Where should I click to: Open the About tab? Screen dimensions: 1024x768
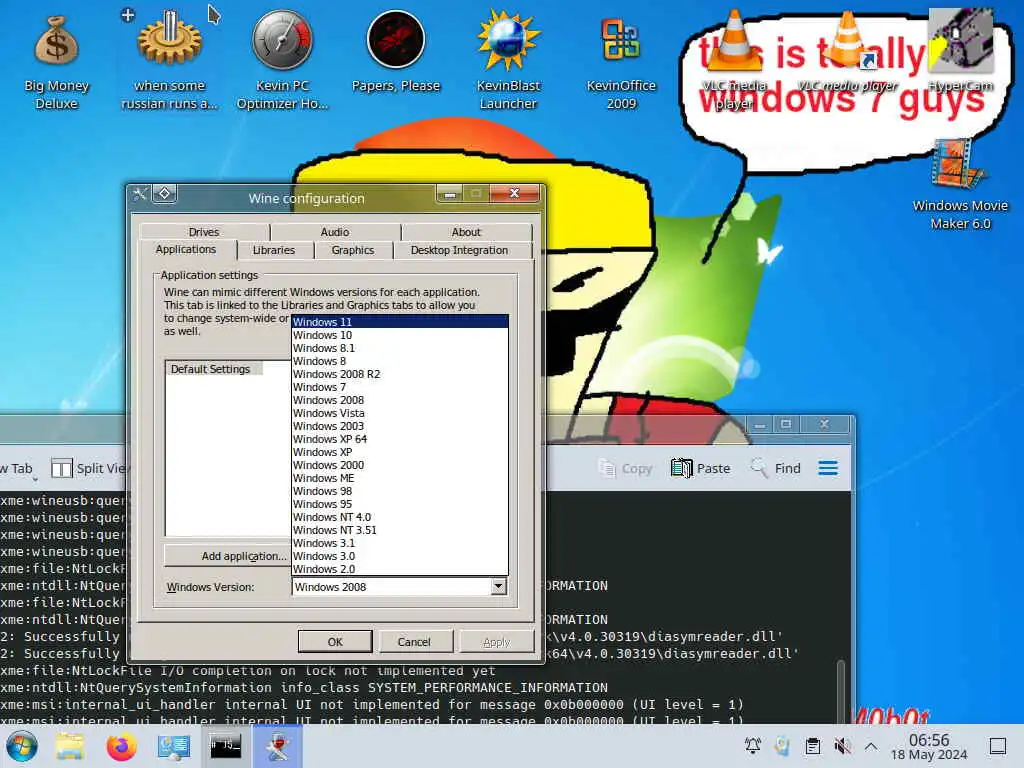(x=466, y=232)
